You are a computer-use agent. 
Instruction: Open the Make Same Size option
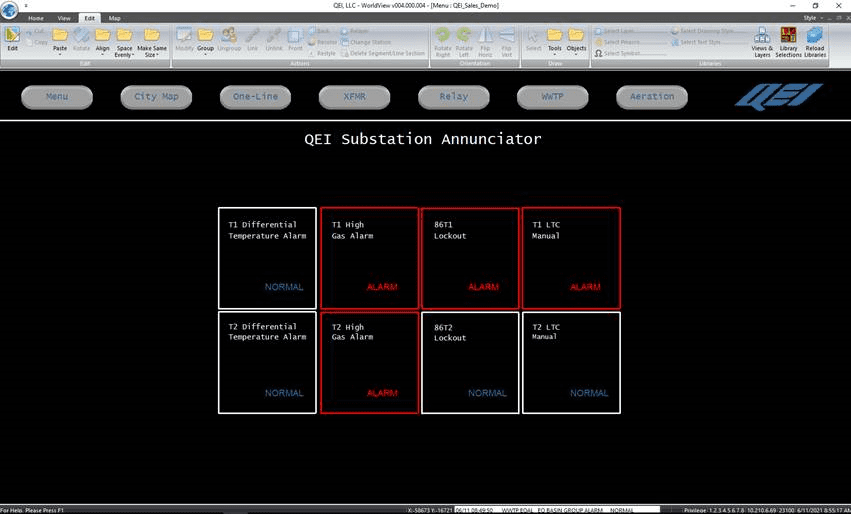[x=151, y=42]
